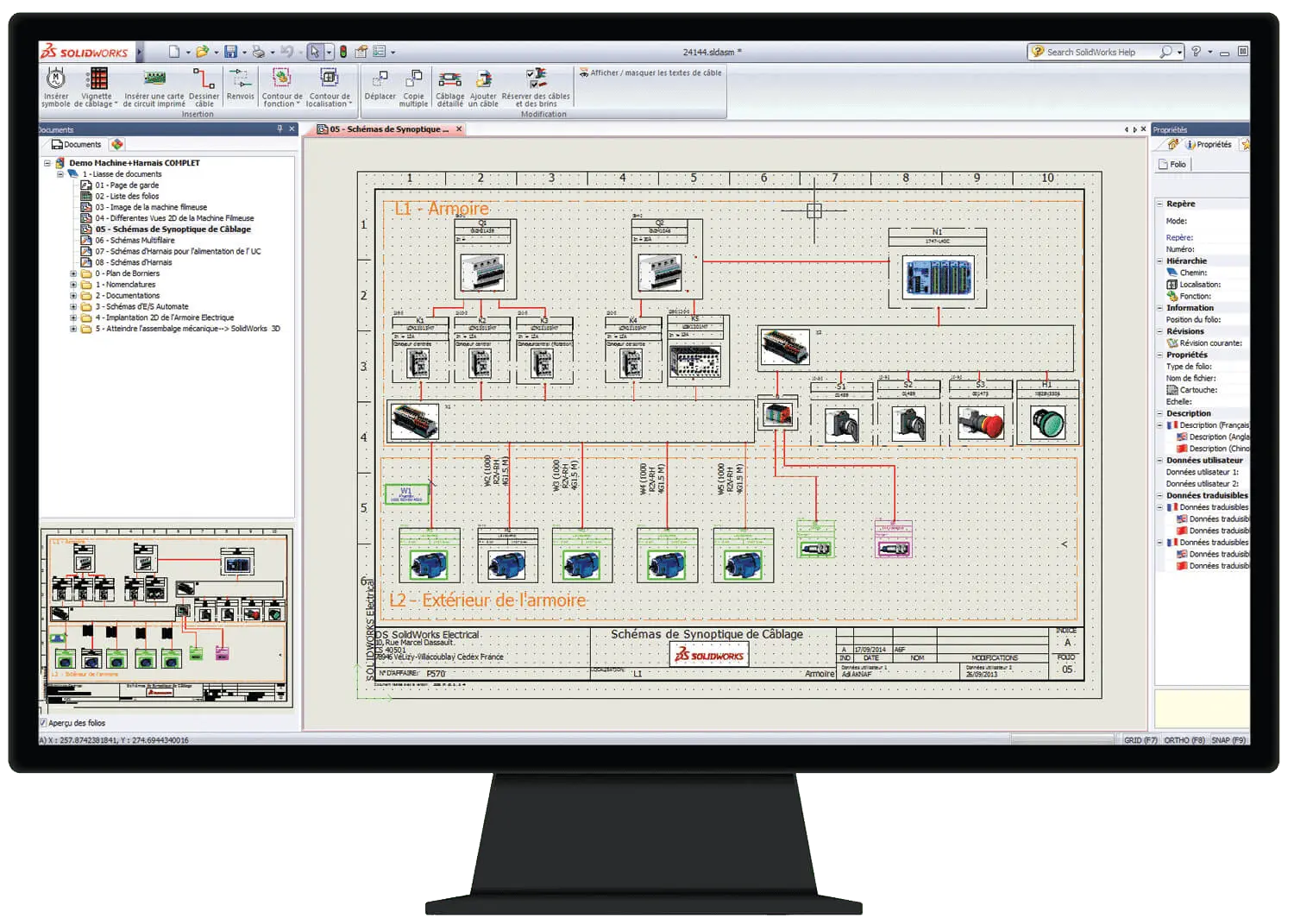This screenshot has width=1294, height=924.
Task: Click the Undo arrow icon
Action: point(286,52)
